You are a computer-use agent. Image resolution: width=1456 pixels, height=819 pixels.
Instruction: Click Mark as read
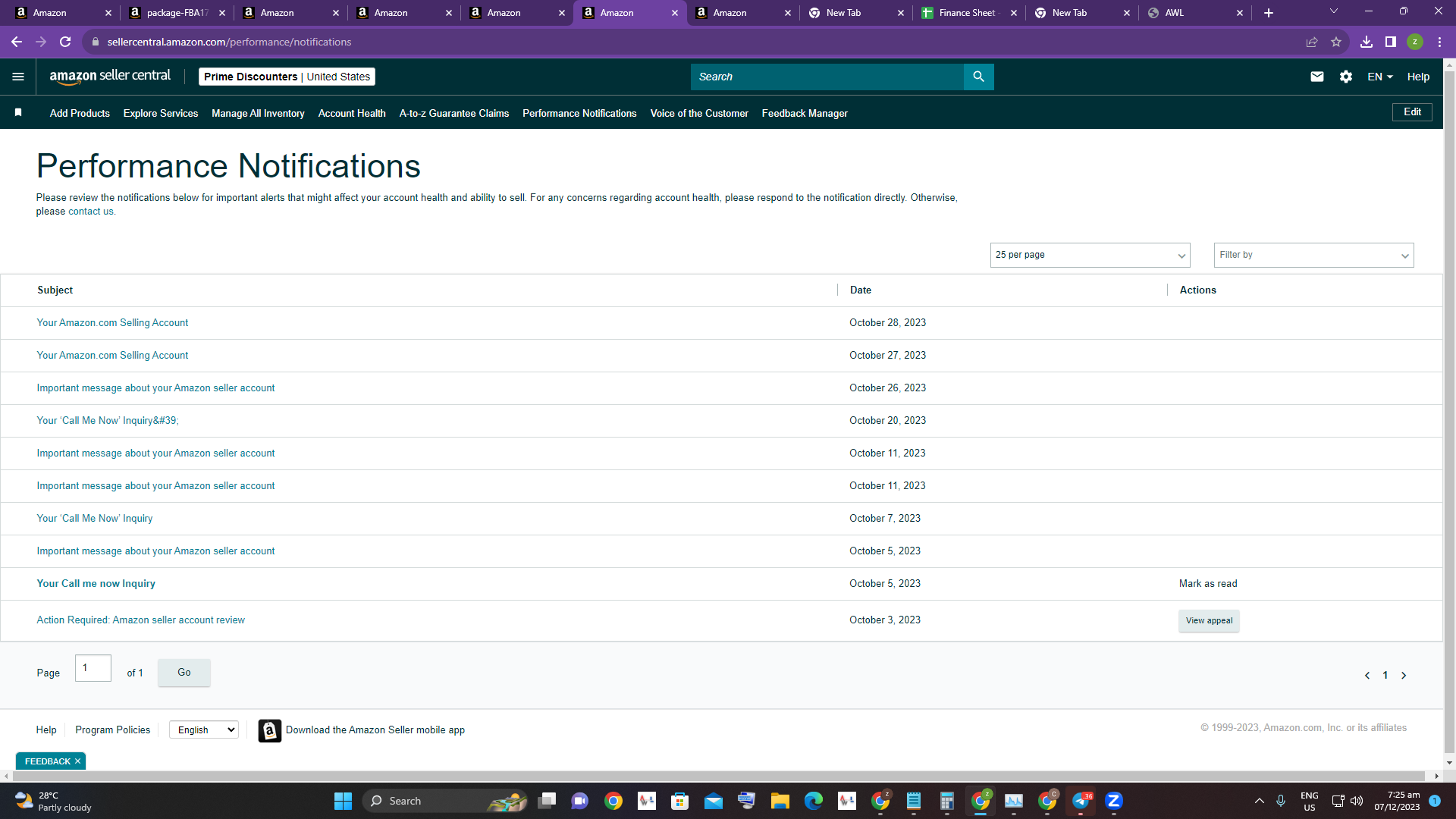coord(1208,583)
